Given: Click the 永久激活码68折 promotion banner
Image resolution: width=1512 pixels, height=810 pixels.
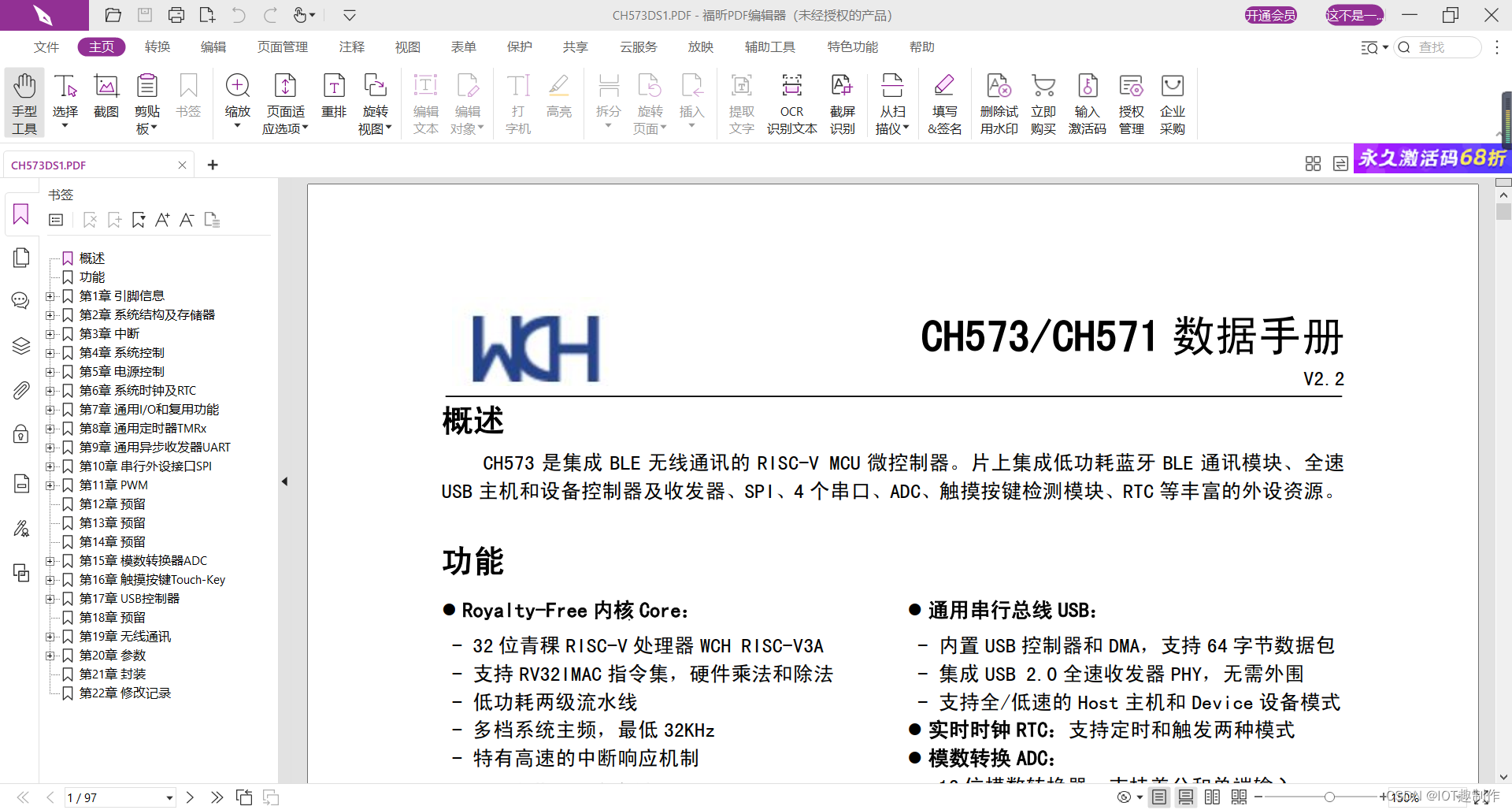Looking at the screenshot, I should pyautogui.click(x=1432, y=158).
